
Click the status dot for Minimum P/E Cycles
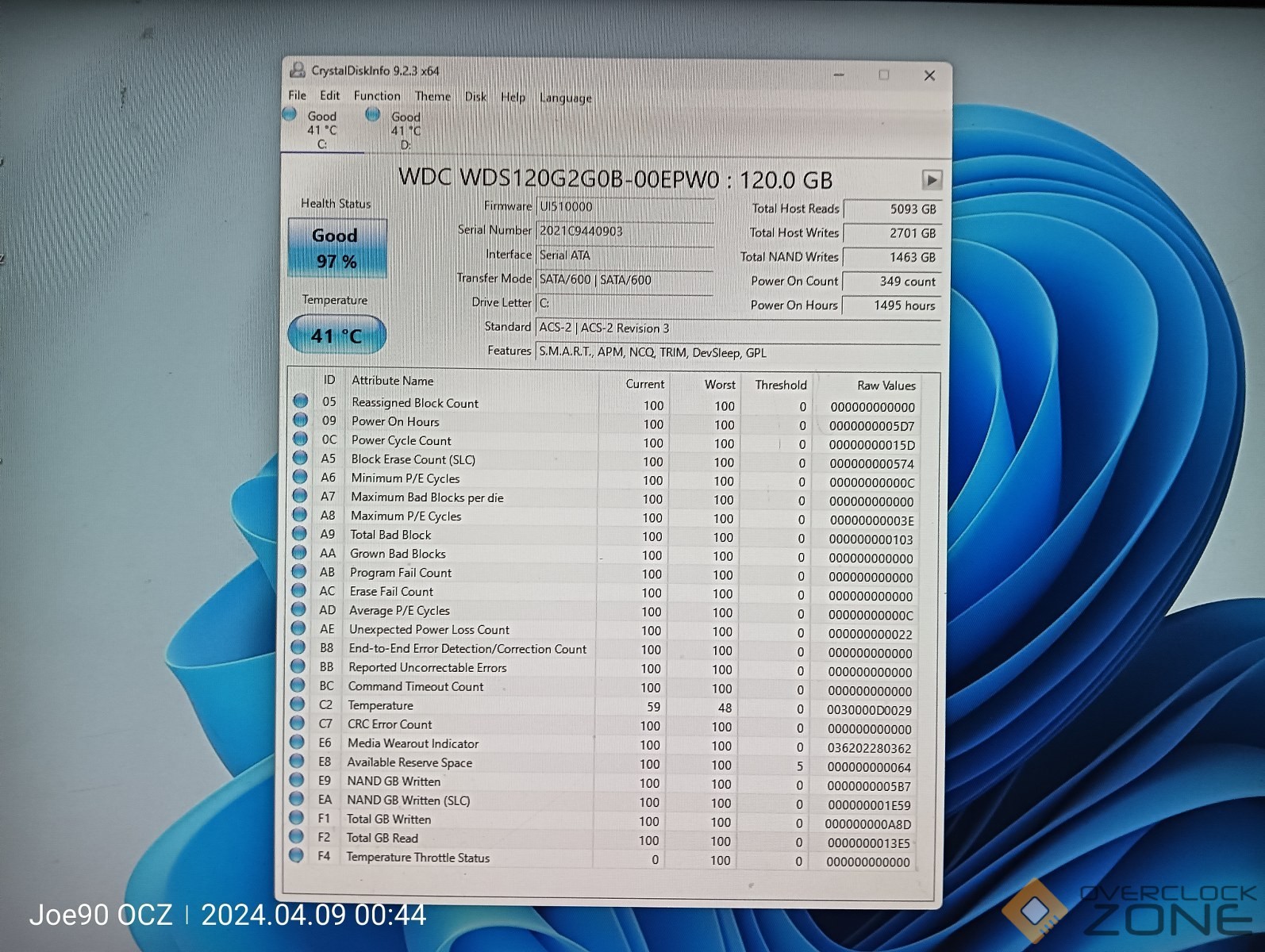300,477
